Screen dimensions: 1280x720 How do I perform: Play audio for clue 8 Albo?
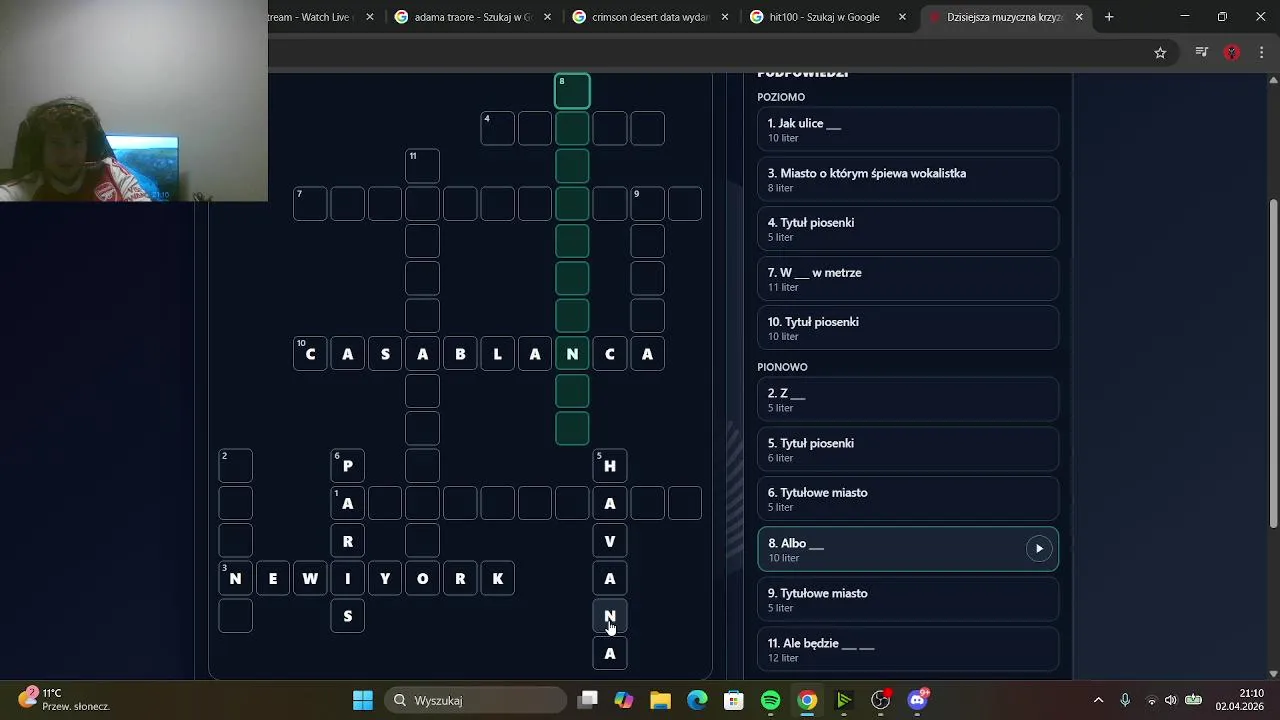point(1039,548)
